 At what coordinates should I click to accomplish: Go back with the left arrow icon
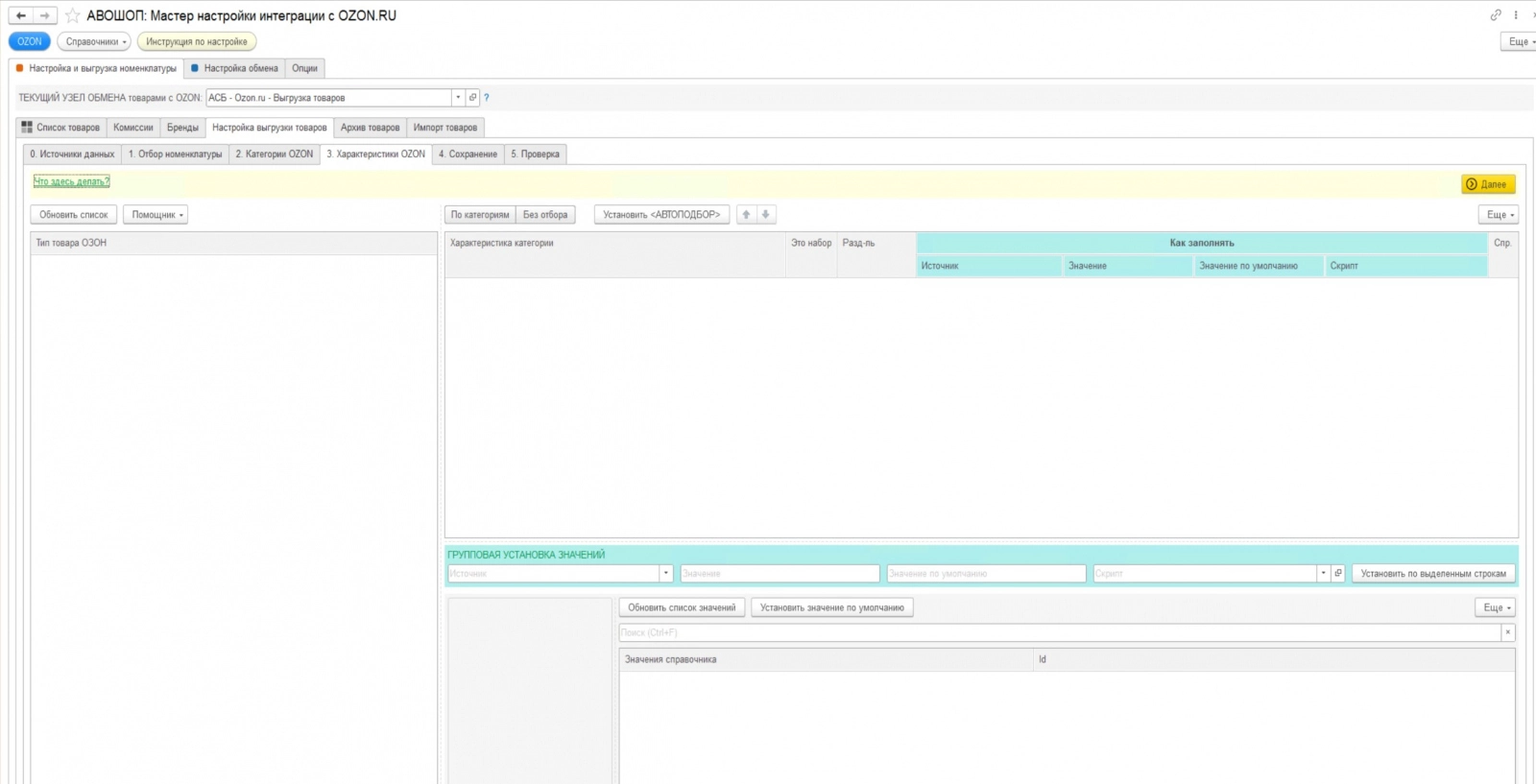[21, 15]
